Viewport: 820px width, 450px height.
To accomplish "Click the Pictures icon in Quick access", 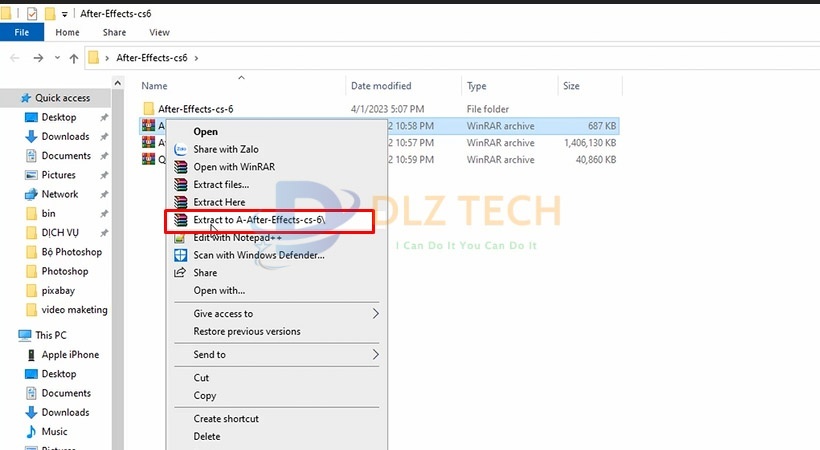I will click(x=31, y=175).
